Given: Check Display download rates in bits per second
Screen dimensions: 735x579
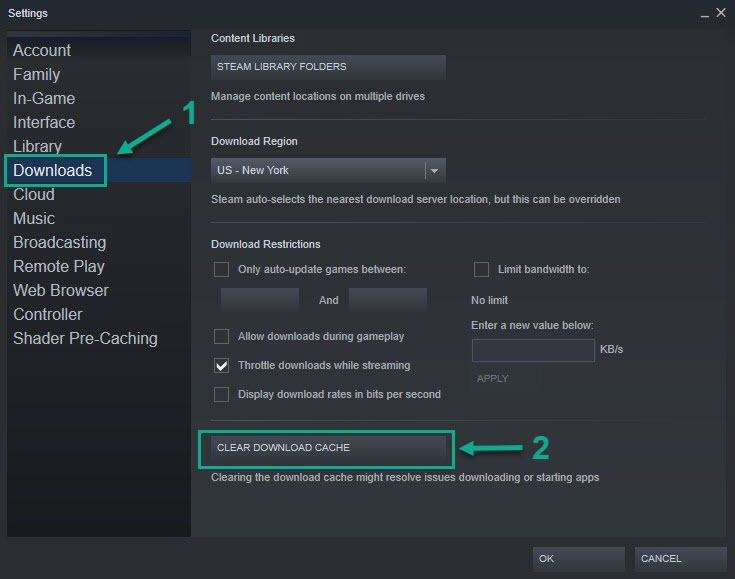Looking at the screenshot, I should [221, 395].
